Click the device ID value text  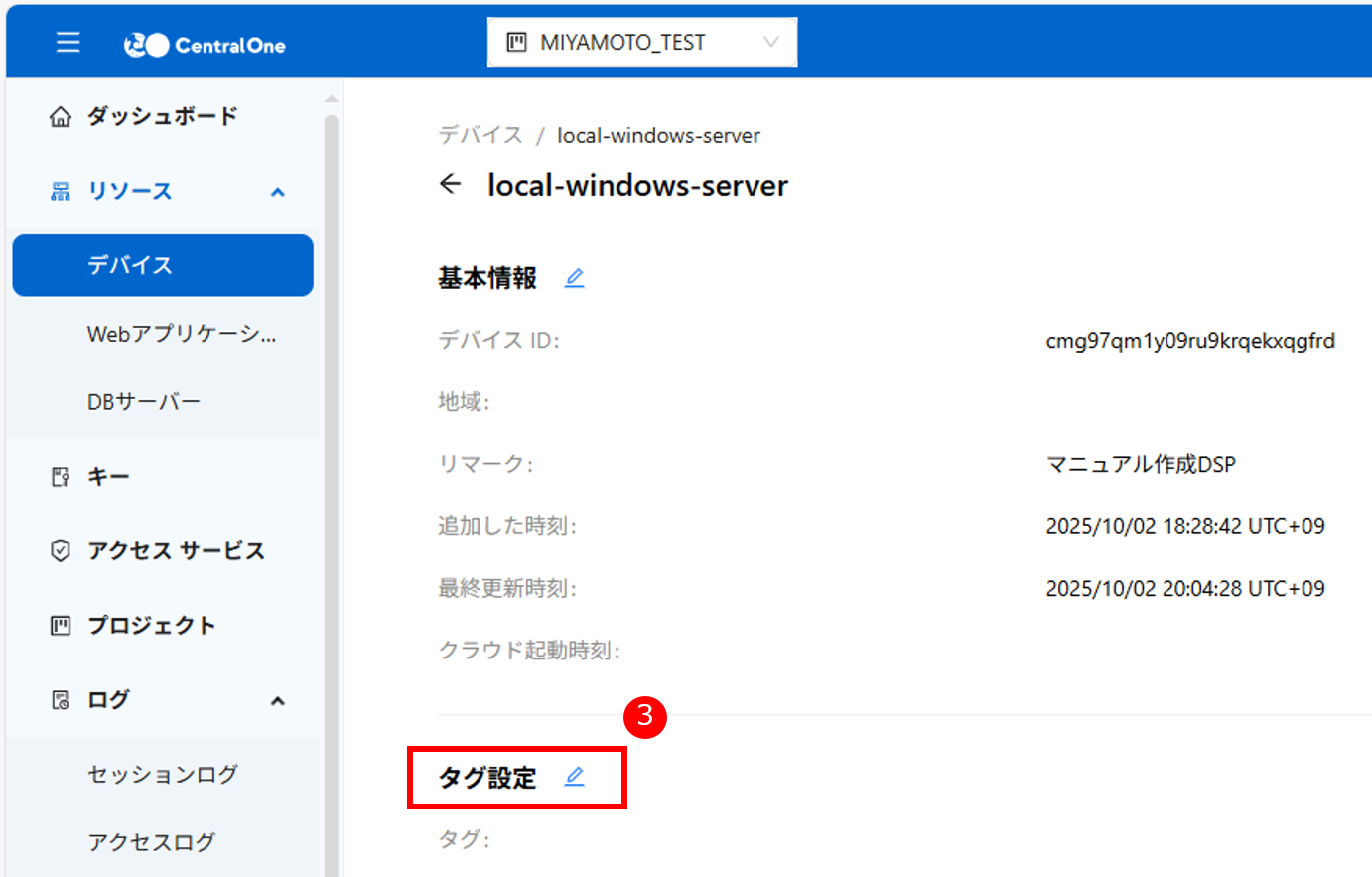(x=1189, y=341)
